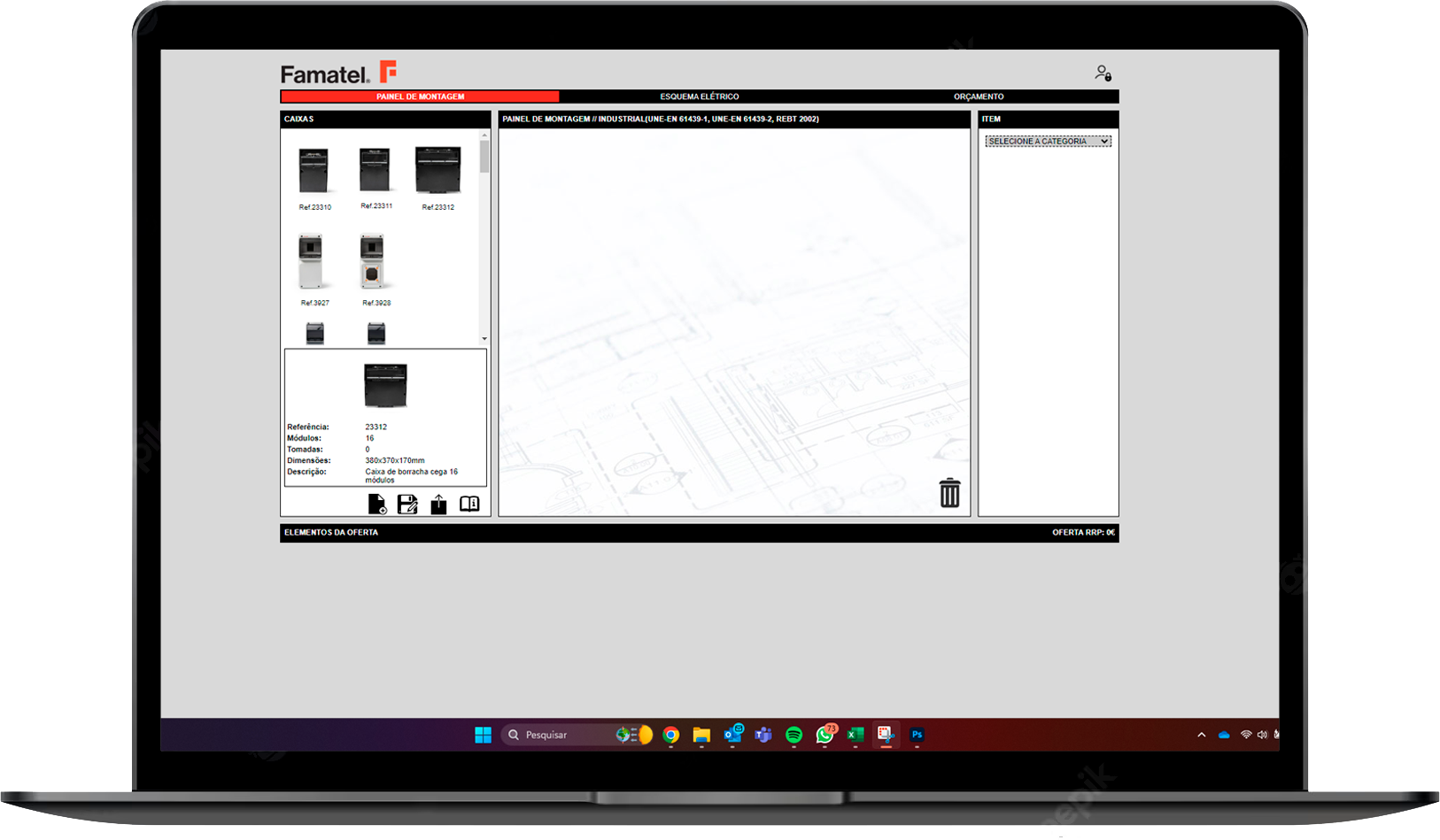1440x840 pixels.
Task: Select box thumbnail Ref.3928
Action: 373,263
